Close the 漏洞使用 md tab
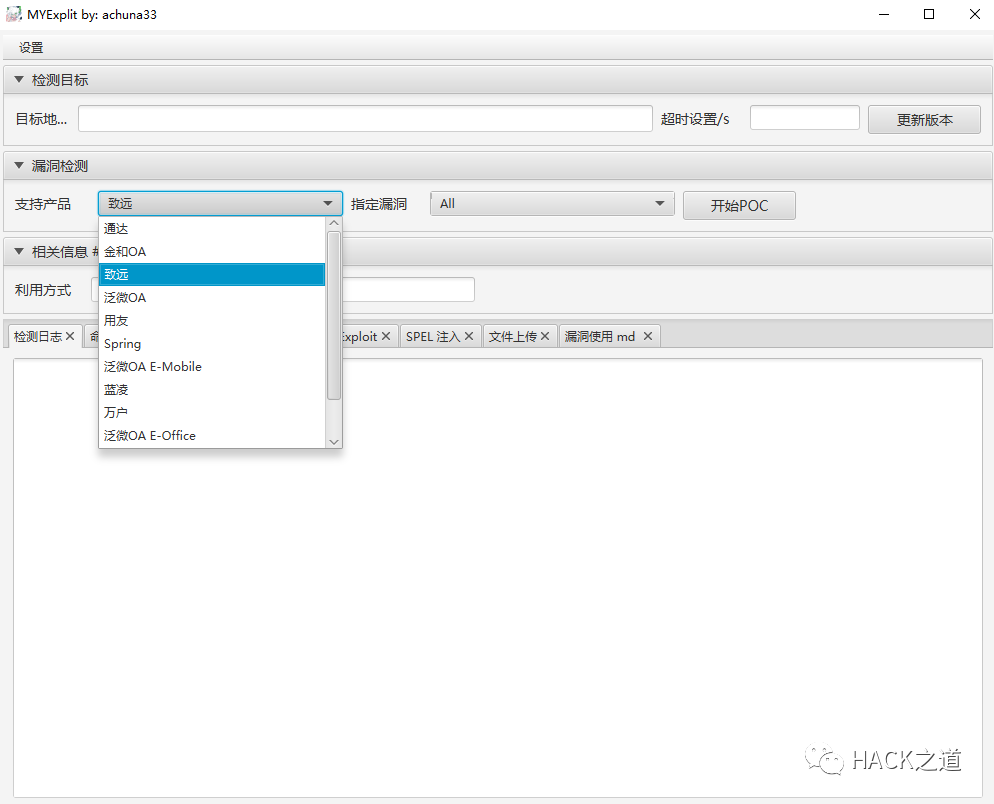Image resolution: width=994 pixels, height=804 pixels. pyautogui.click(x=648, y=336)
